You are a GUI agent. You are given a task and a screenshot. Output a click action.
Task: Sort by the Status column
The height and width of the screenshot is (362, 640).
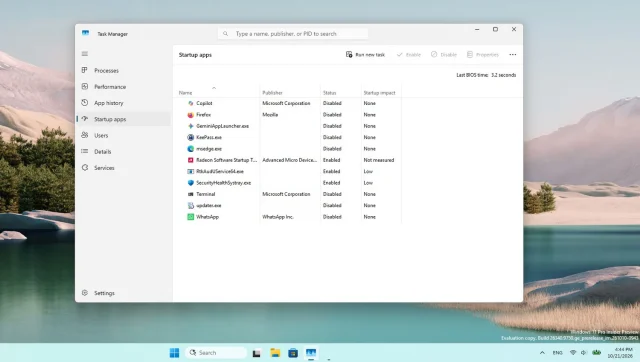(329, 93)
